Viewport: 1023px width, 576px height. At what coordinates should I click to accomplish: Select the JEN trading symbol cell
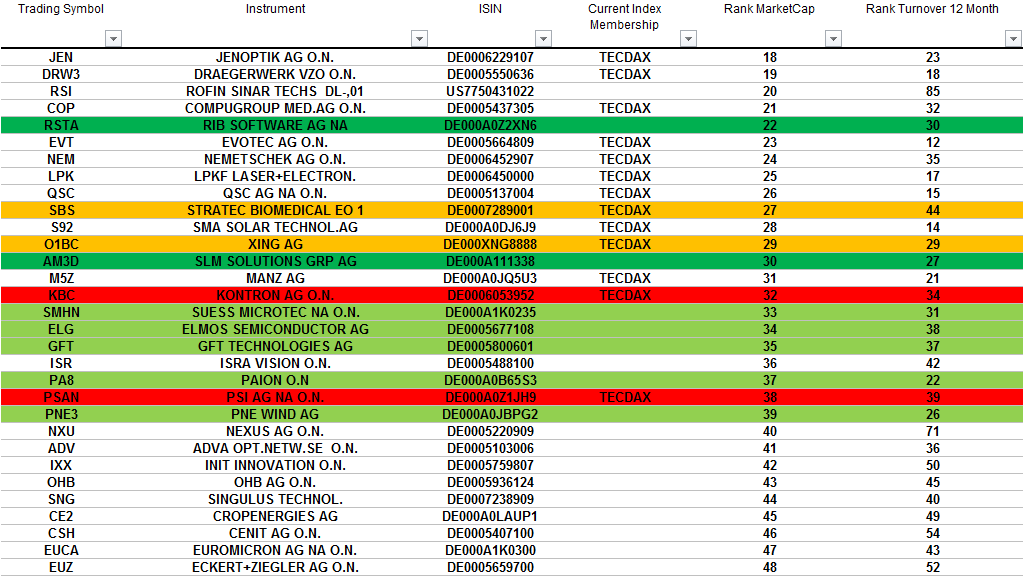pos(61,57)
